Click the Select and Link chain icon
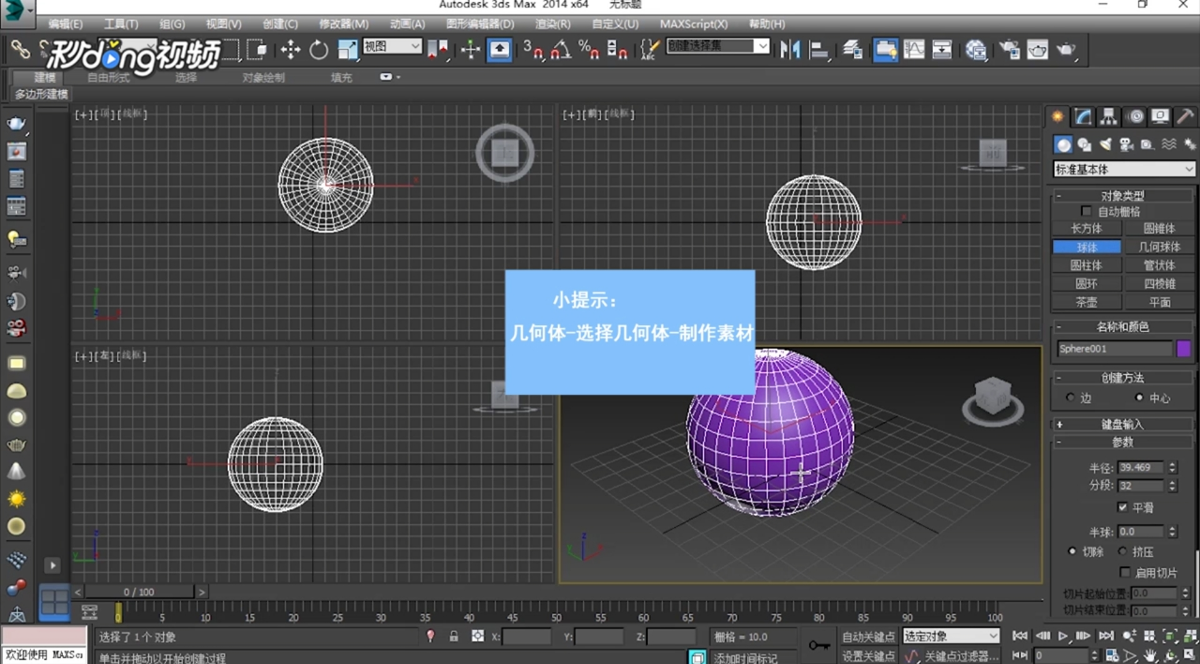The image size is (1200, 664). (20, 48)
